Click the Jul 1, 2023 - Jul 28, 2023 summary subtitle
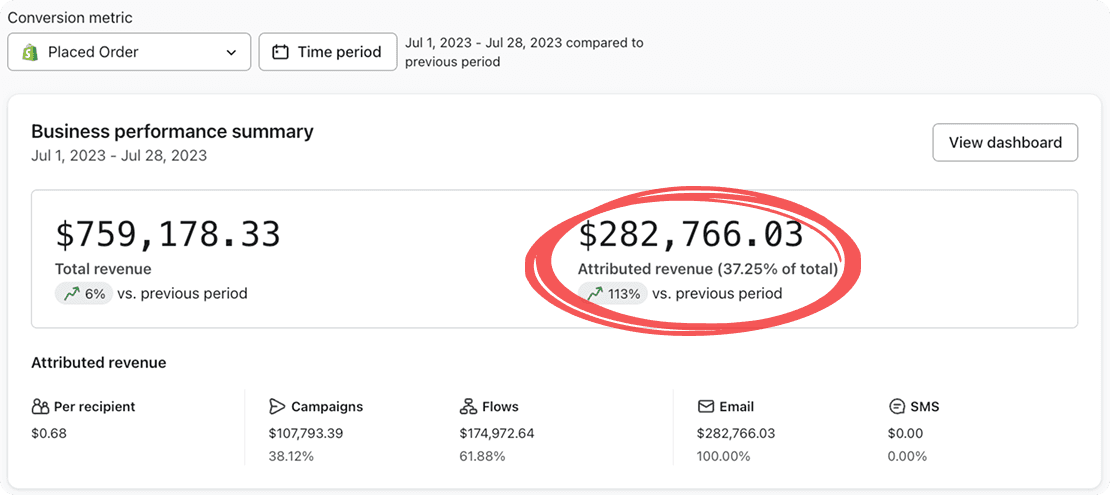The height and width of the screenshot is (495, 1110). (x=119, y=156)
